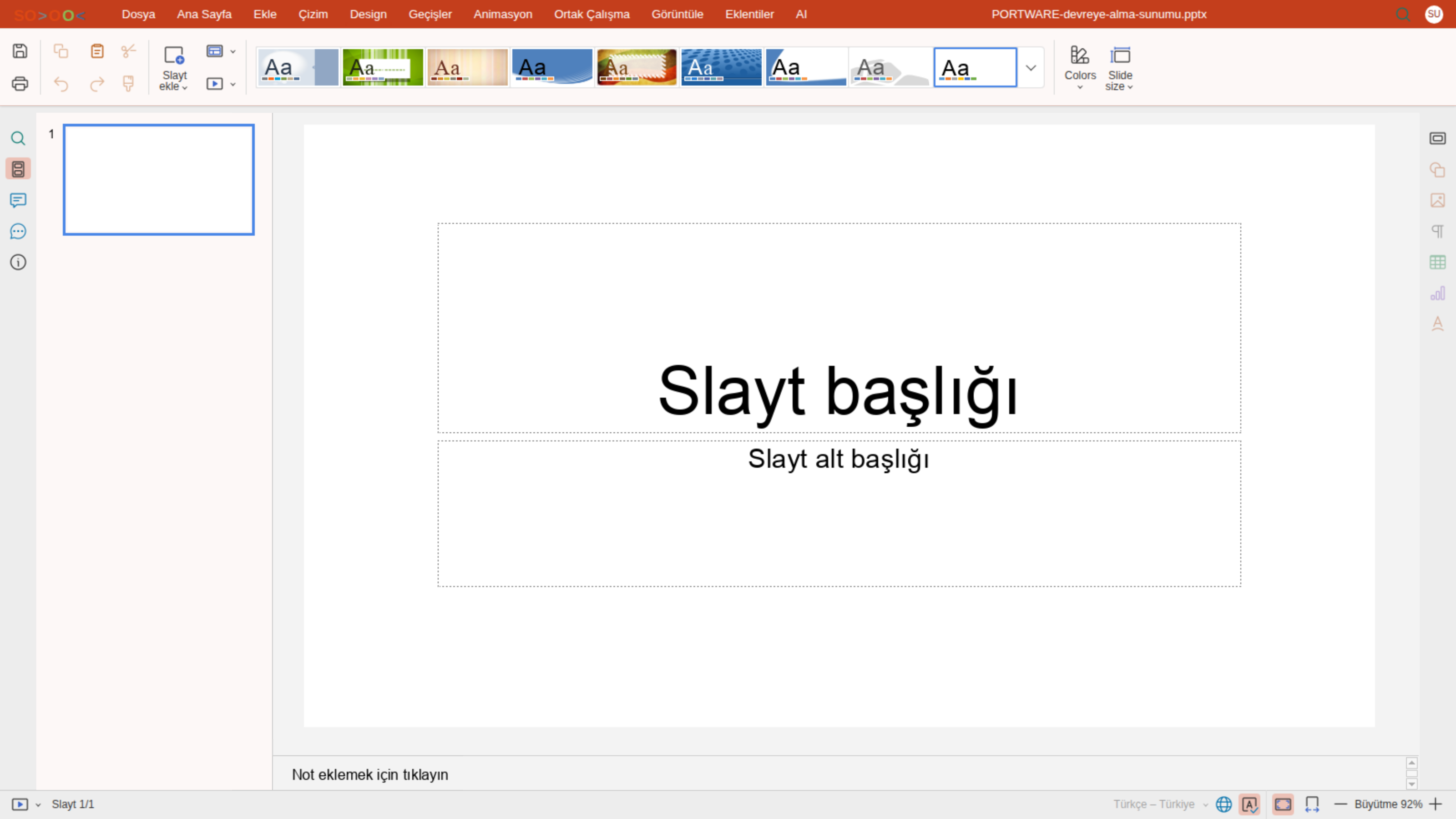Add a new slide with Slayt ekle
This screenshot has width=1456, height=819.
coord(174,67)
